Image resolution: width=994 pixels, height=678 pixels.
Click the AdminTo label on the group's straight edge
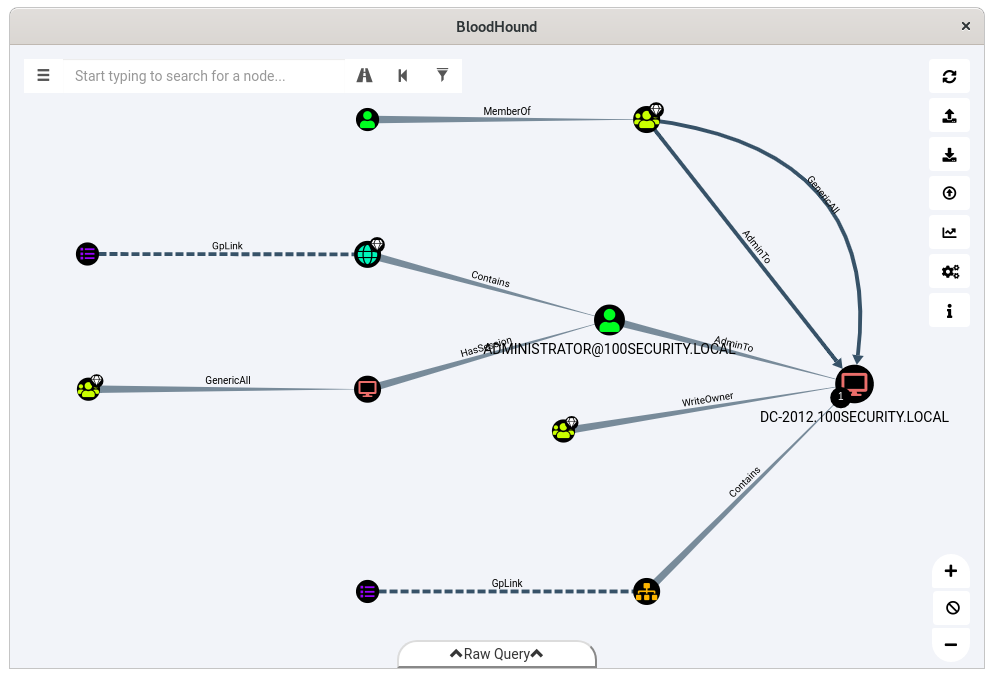[756, 246]
